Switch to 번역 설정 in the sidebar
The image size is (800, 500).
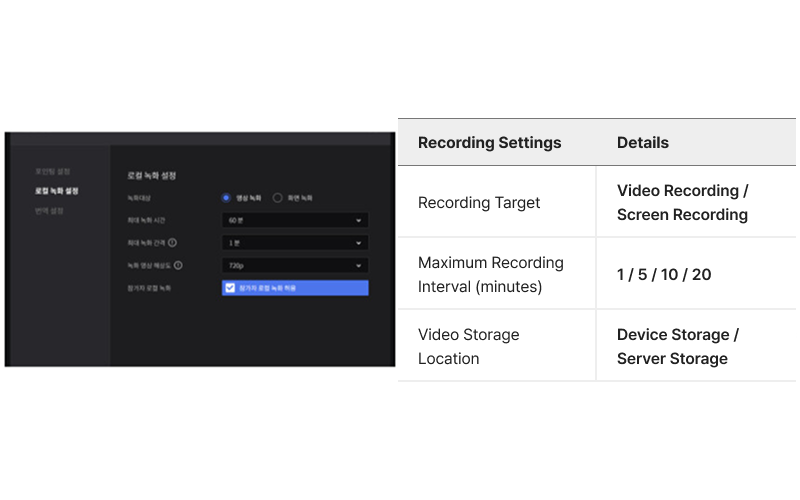pyautogui.click(x=49, y=210)
